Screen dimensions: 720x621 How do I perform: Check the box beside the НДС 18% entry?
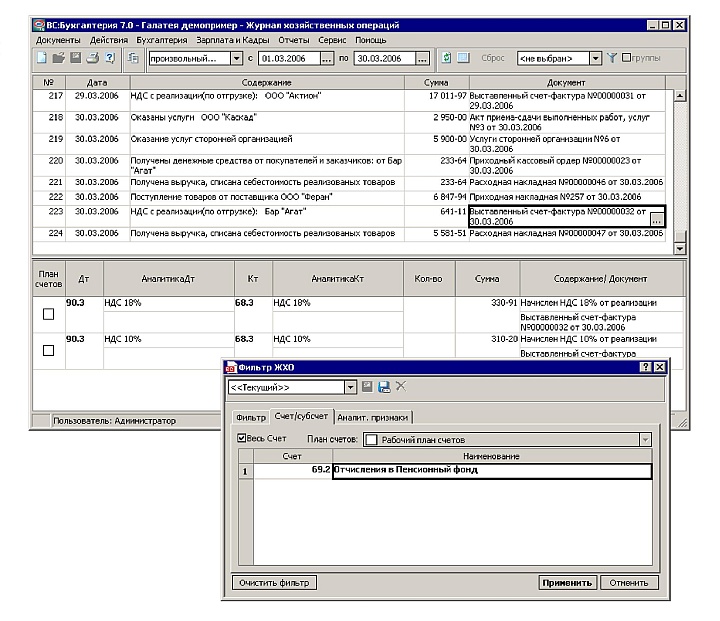pyautogui.click(x=48, y=314)
